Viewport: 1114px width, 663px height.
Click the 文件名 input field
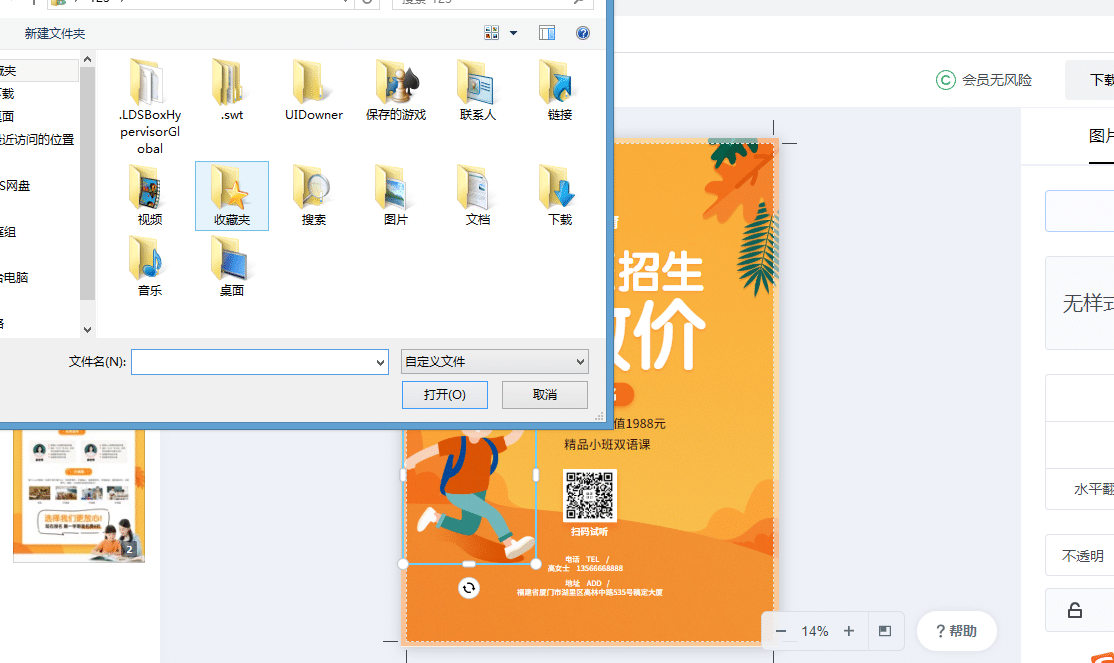(x=253, y=362)
